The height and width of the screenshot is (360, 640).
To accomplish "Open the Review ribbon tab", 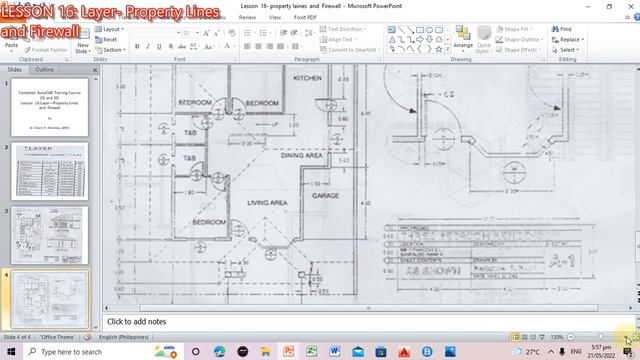I will (247, 18).
